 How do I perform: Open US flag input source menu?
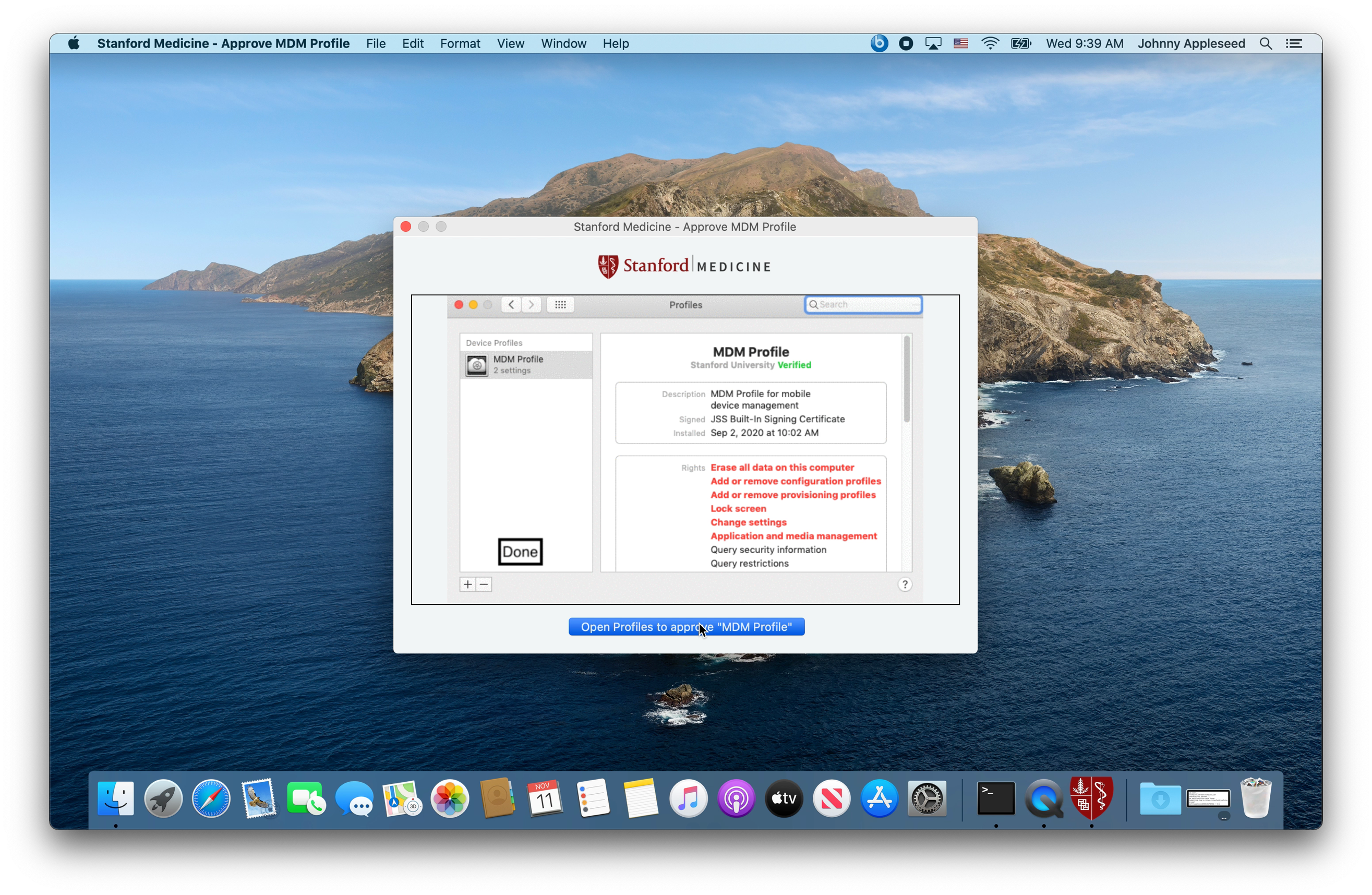click(961, 43)
